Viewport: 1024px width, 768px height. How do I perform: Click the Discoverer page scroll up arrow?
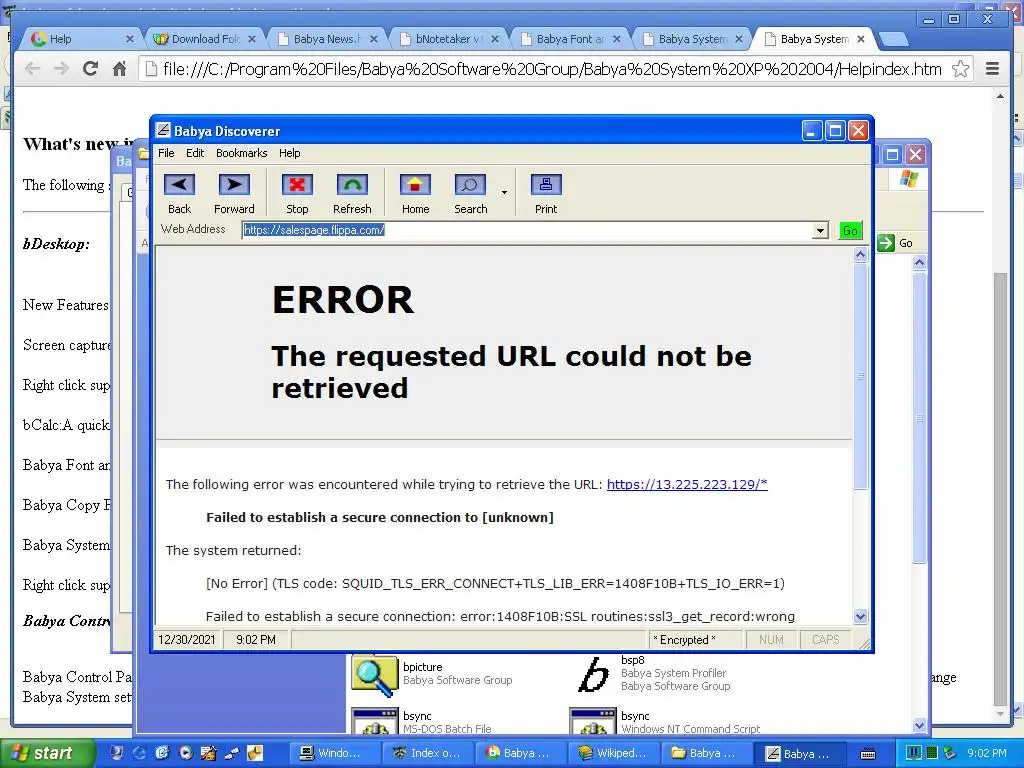[860, 255]
